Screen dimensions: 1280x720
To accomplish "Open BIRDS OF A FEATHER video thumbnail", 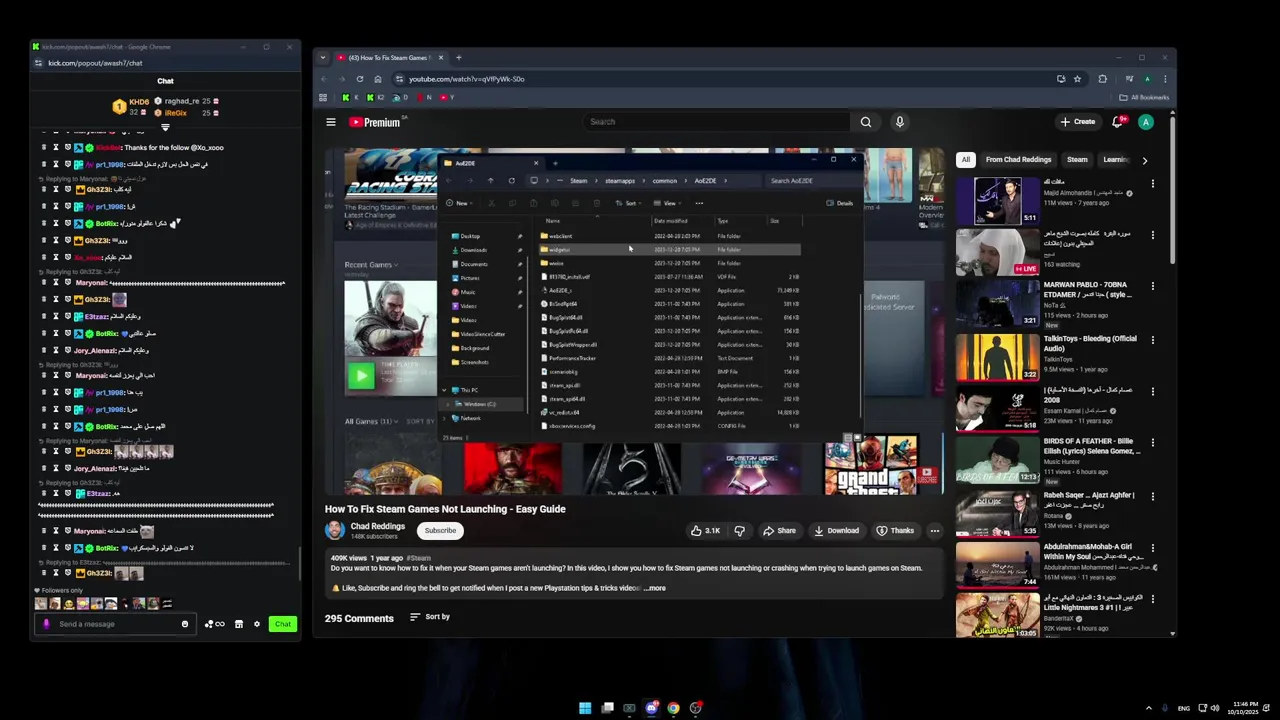I will coord(997,459).
